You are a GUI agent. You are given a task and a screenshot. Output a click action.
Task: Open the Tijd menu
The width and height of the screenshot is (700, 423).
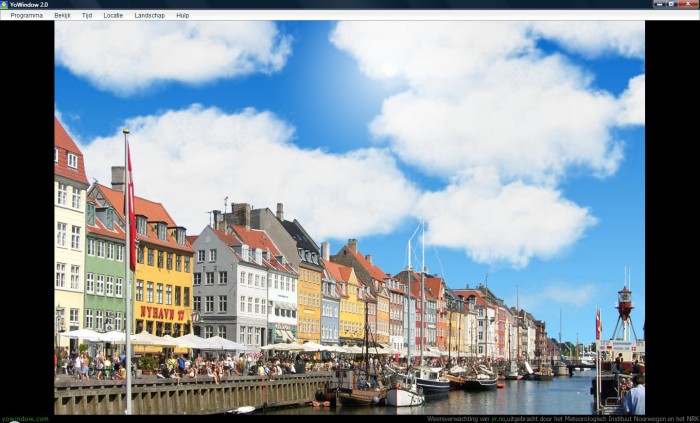coord(87,15)
